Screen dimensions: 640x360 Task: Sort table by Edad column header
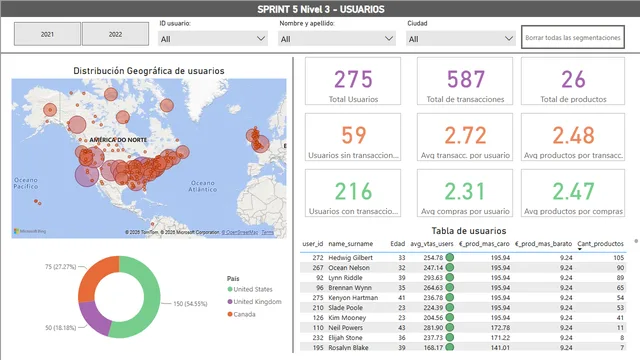(398, 244)
